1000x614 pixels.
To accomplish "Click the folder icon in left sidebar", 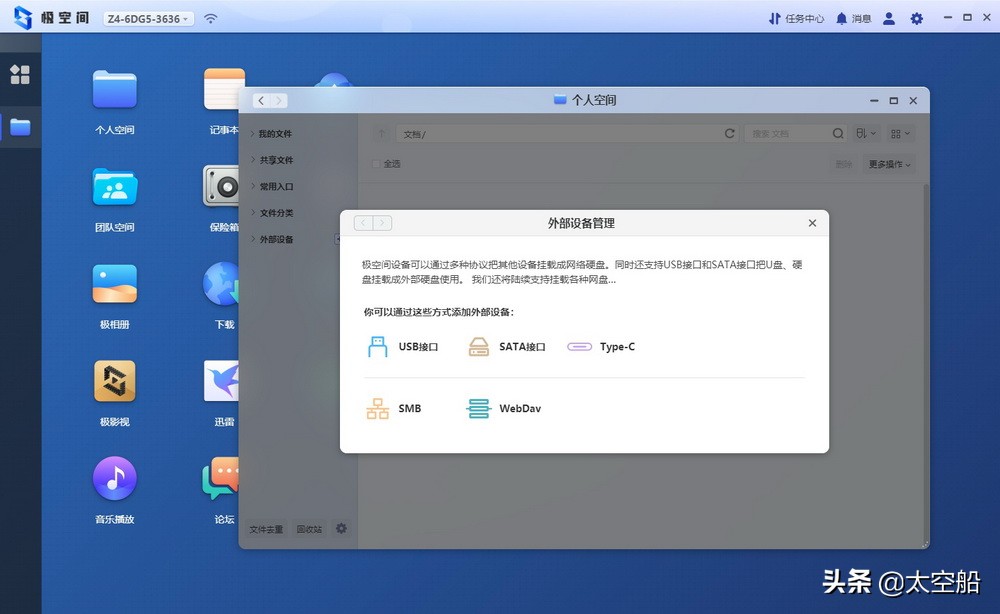I will point(20,128).
